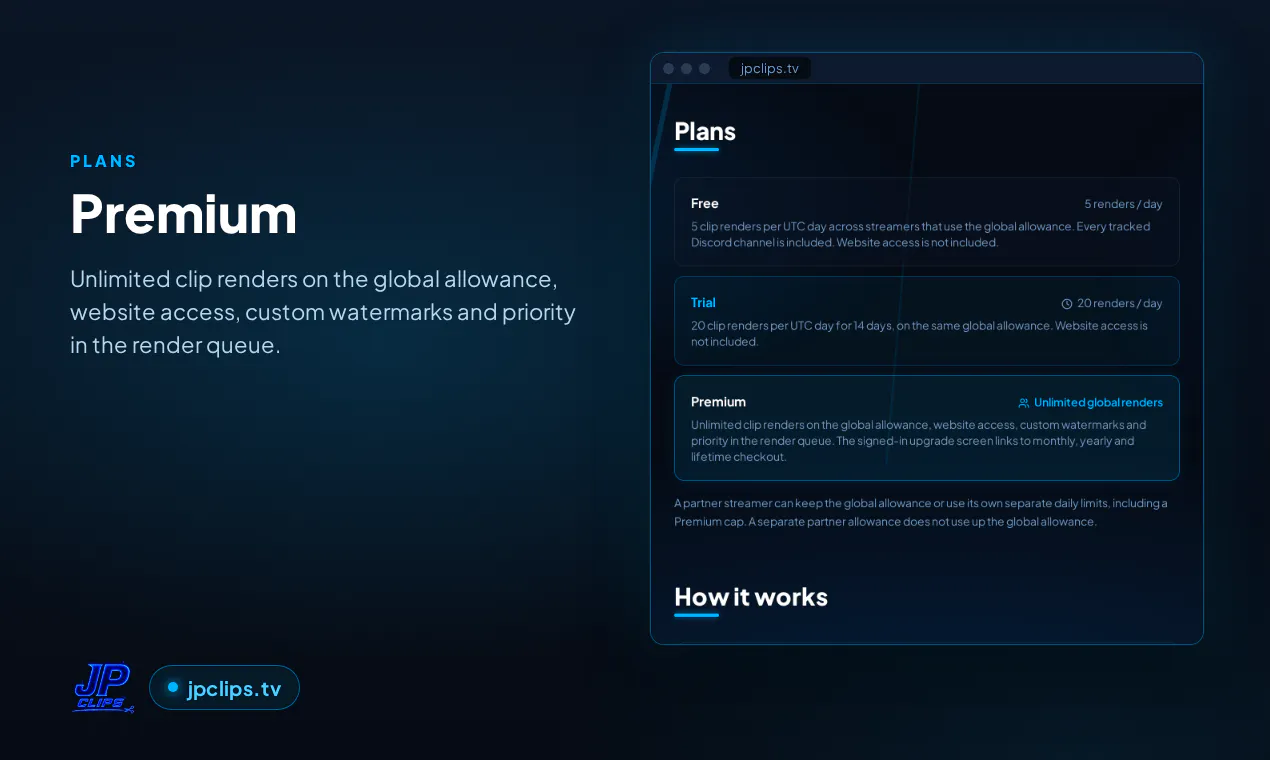1270x760 pixels.
Task: Click the clock icon beside 20 renders / day
Action: [1067, 304]
